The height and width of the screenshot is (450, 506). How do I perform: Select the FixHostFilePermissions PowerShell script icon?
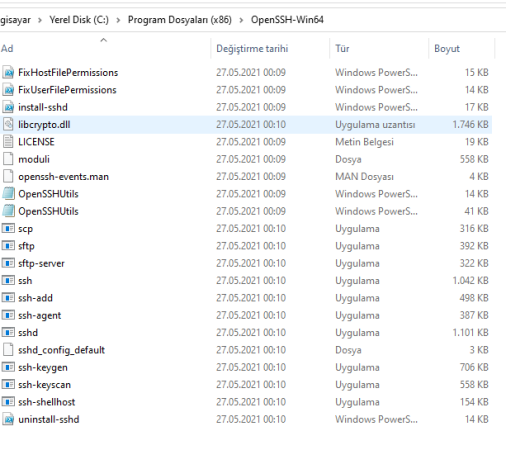[x=8, y=72]
